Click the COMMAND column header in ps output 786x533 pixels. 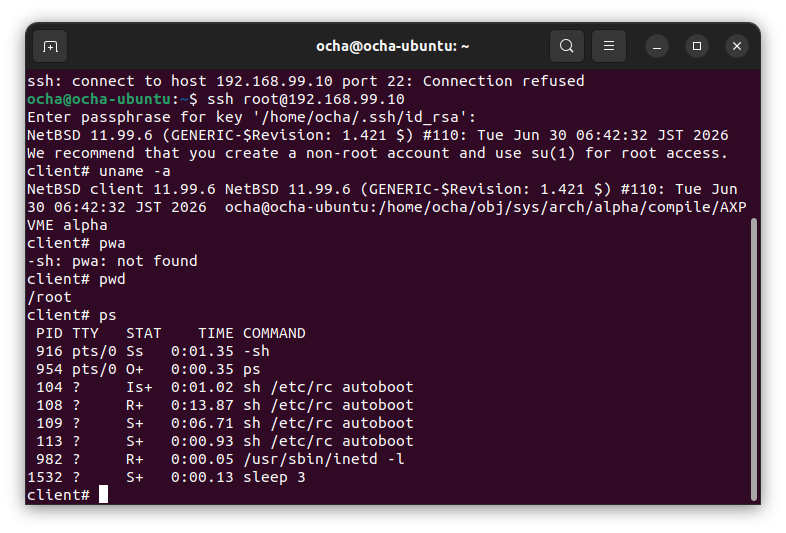(274, 333)
